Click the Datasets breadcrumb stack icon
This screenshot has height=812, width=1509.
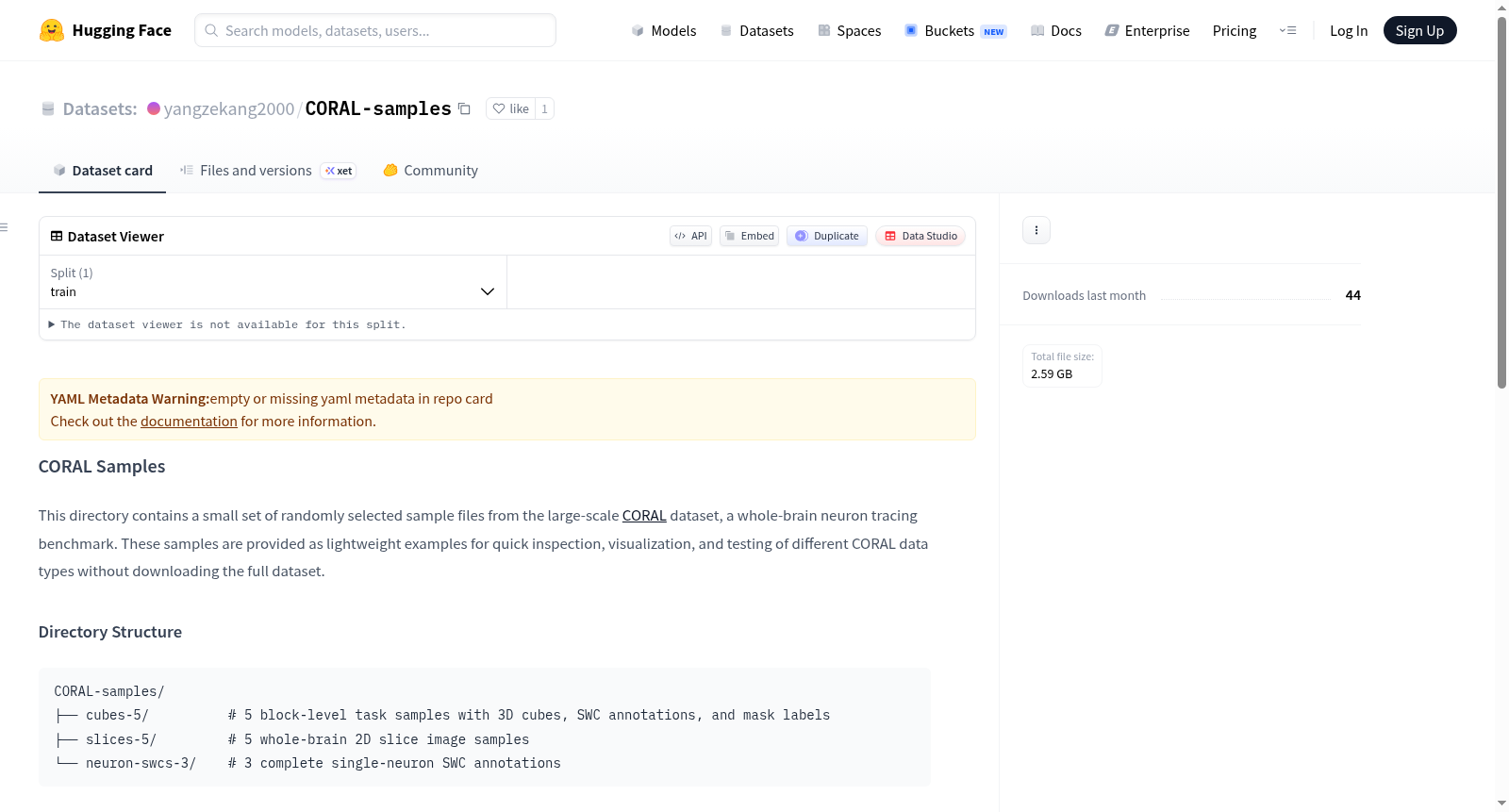48,108
